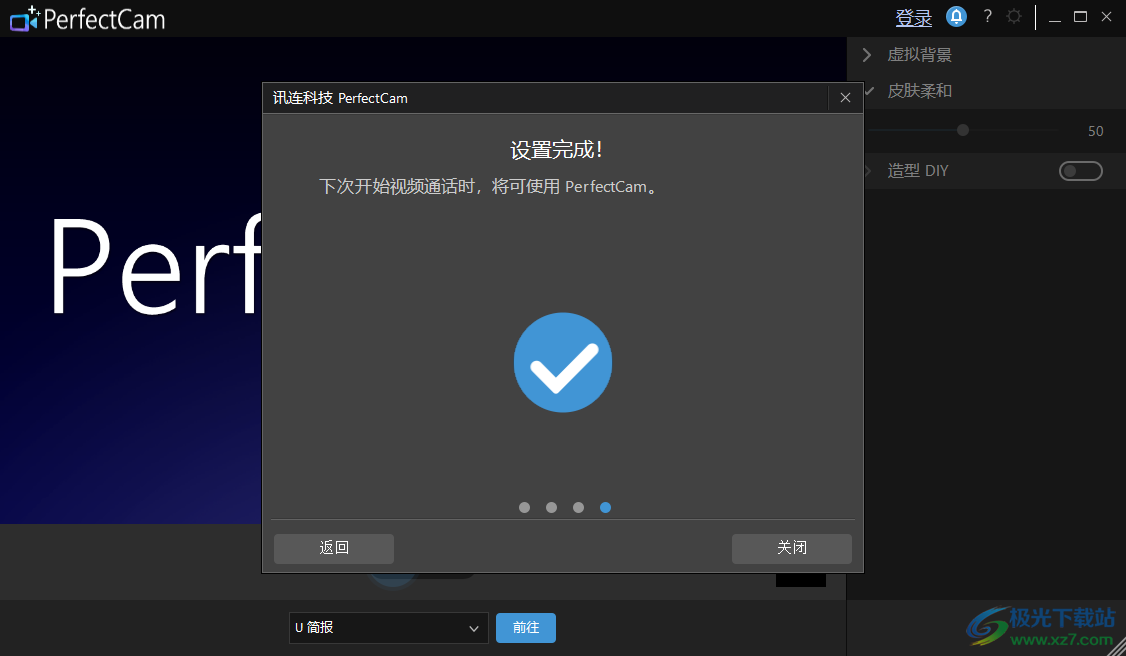Adjust the skin smoothing slider handle
This screenshot has width=1126, height=656.
963,130
